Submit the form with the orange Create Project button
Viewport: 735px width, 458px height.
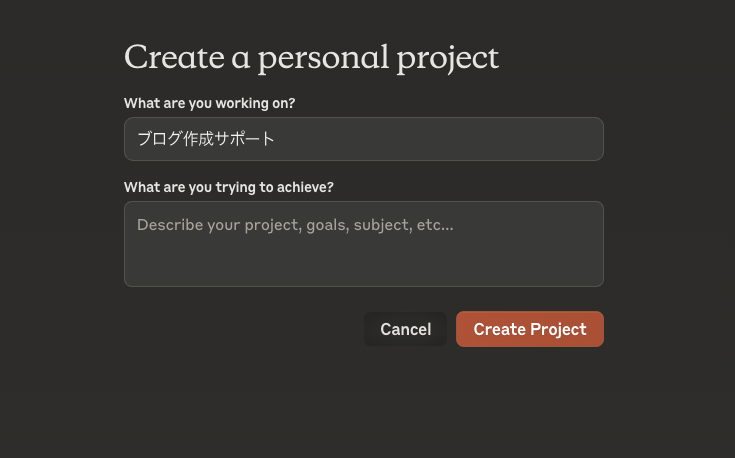[x=529, y=329]
